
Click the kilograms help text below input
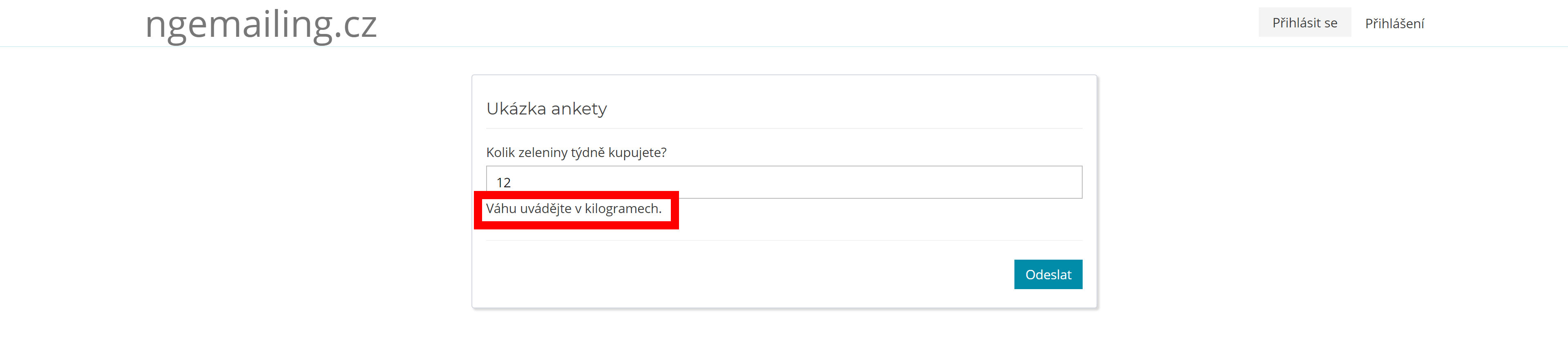[x=573, y=209]
